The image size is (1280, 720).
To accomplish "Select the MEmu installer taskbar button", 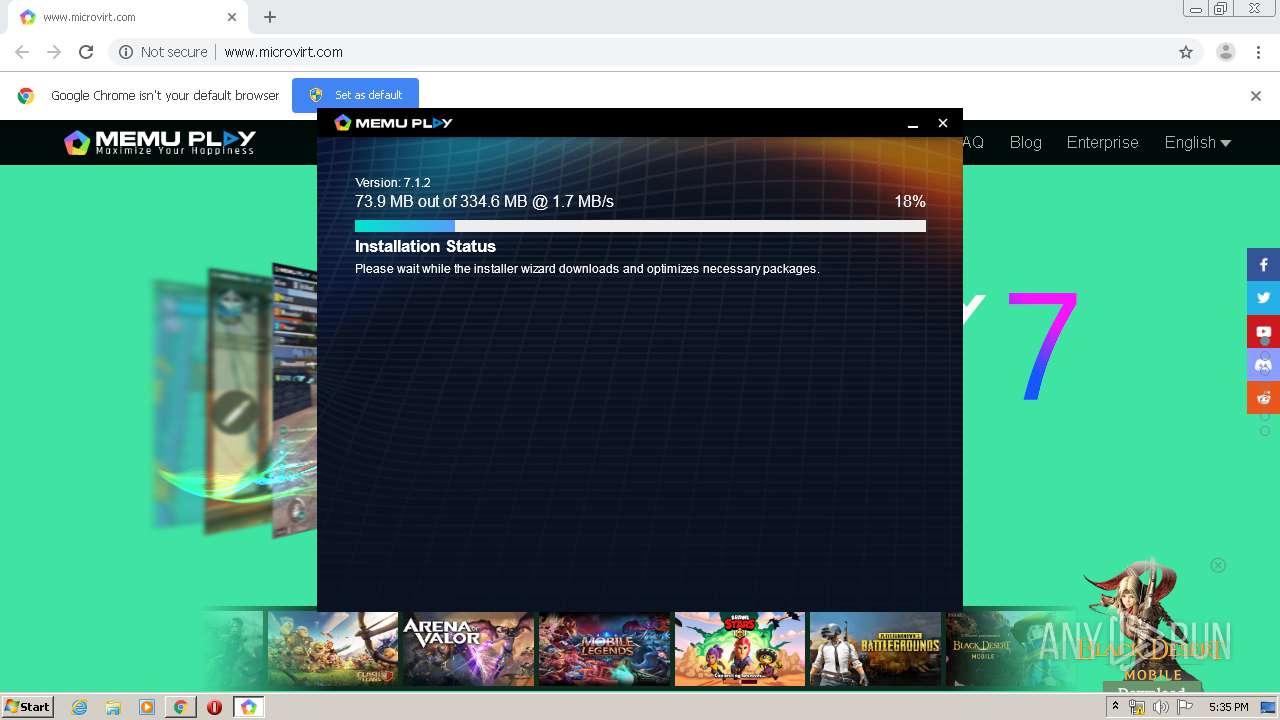I will click(x=248, y=707).
